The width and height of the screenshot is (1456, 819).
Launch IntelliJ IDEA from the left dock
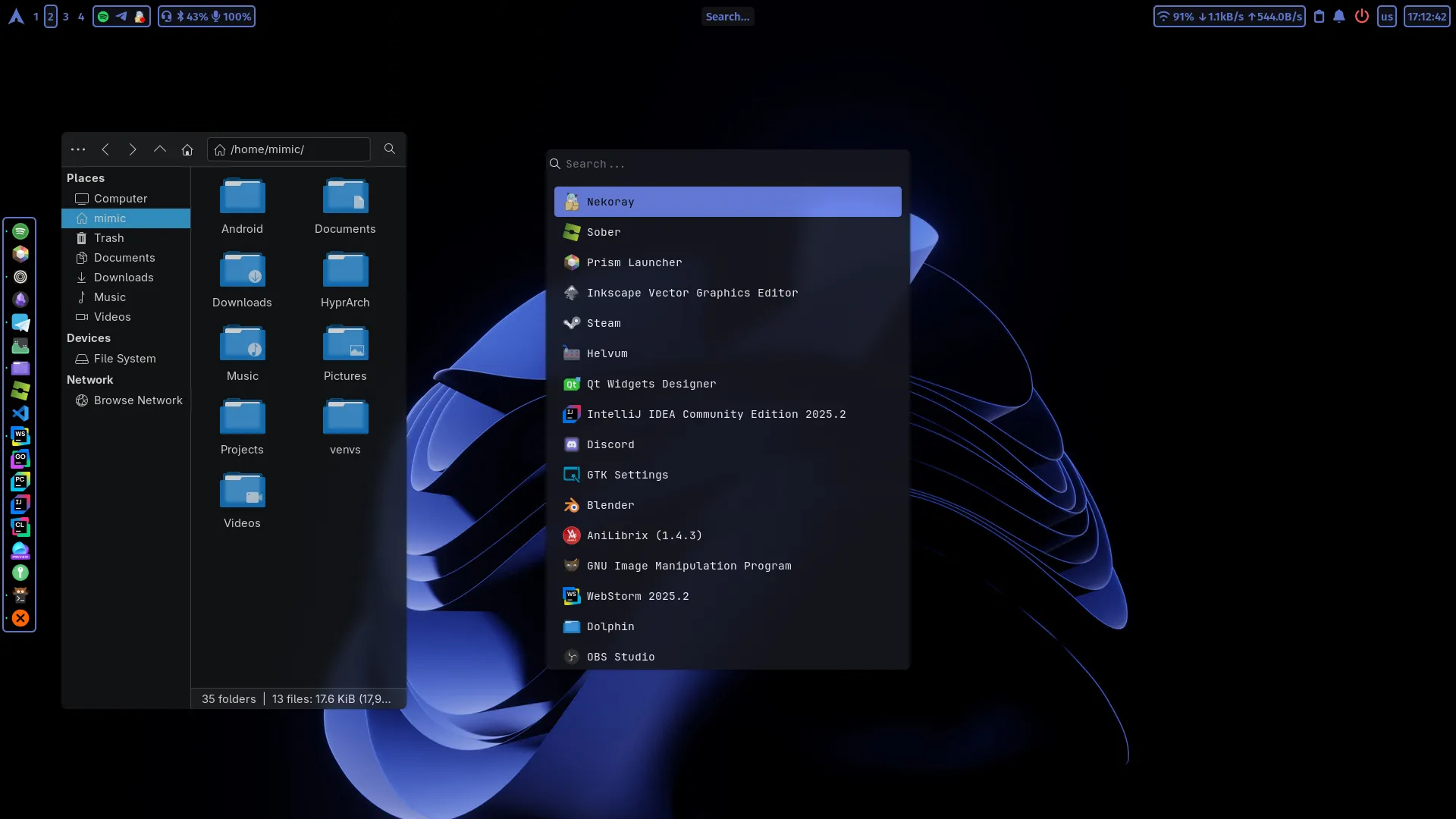pos(20,504)
